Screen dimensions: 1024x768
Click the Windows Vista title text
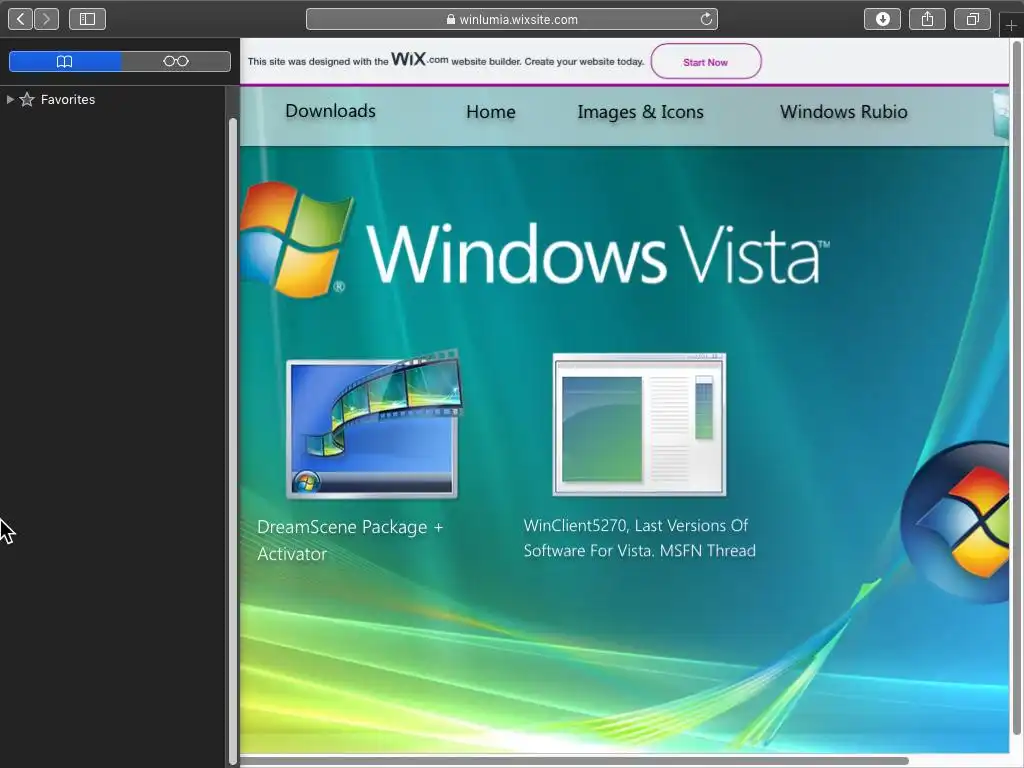[x=598, y=255]
